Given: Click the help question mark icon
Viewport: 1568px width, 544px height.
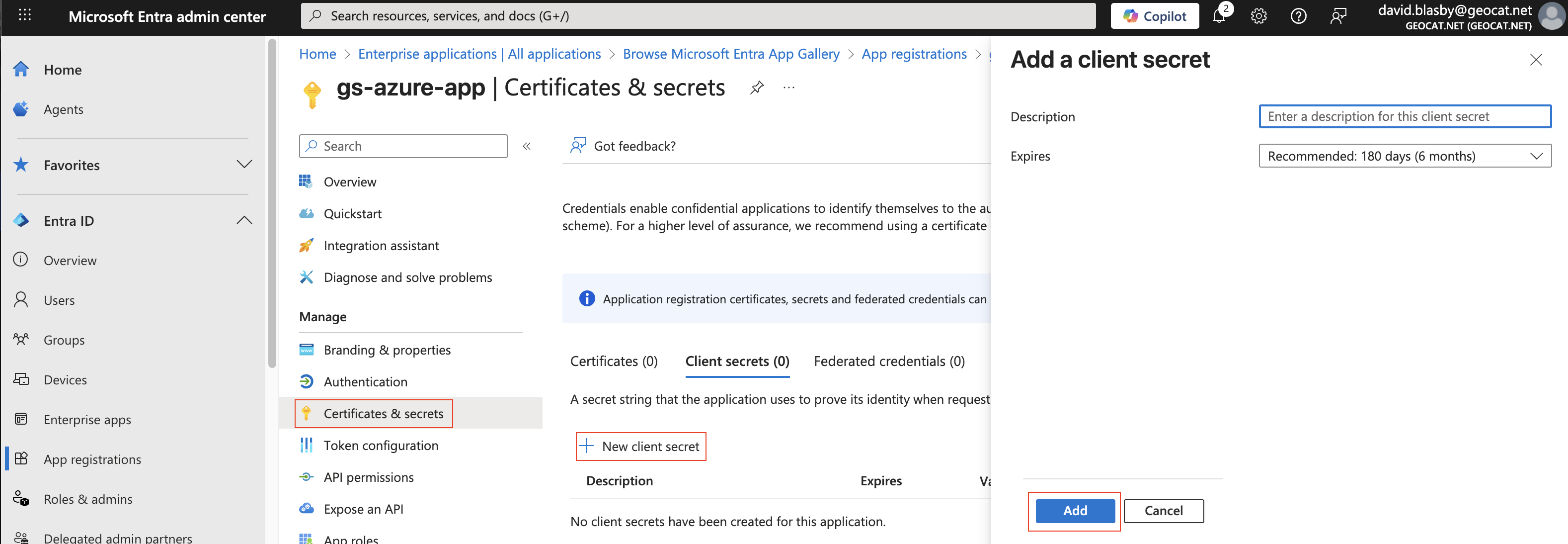Looking at the screenshot, I should tap(1298, 16).
